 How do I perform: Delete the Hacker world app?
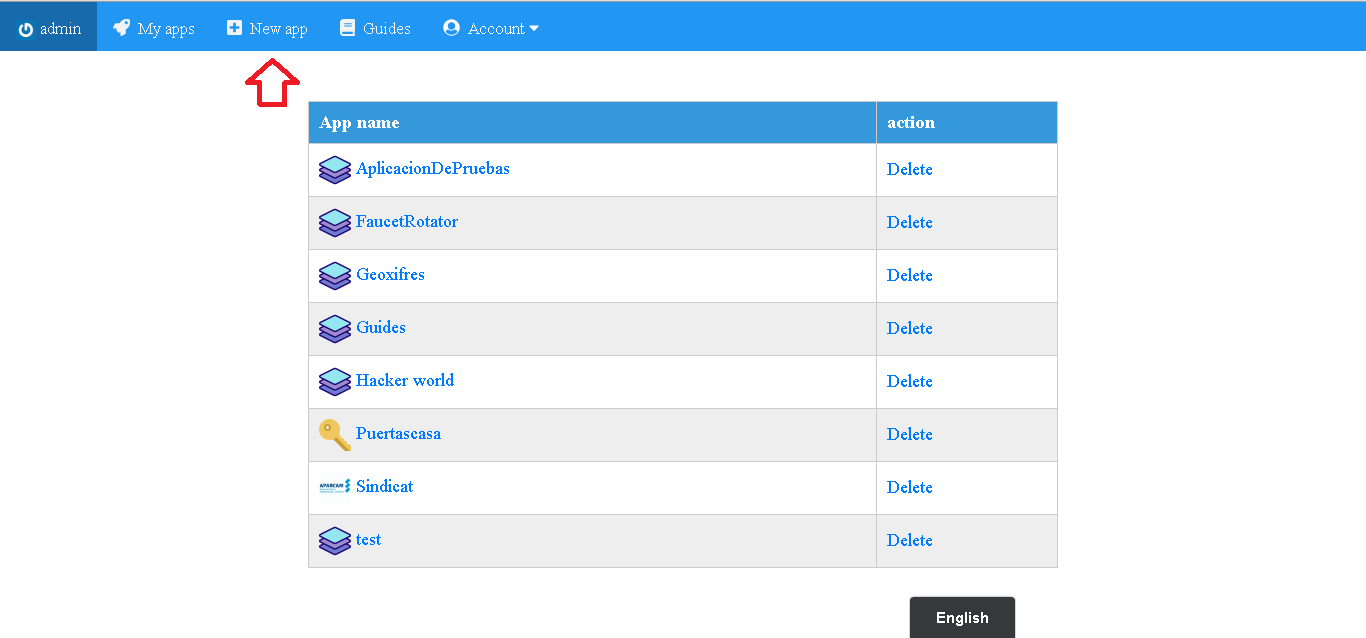[910, 382]
